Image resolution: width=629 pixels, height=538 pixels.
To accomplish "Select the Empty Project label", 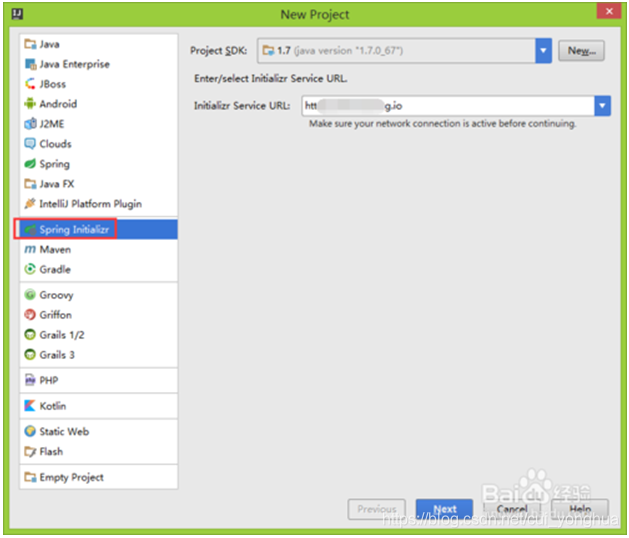I will coord(71,477).
